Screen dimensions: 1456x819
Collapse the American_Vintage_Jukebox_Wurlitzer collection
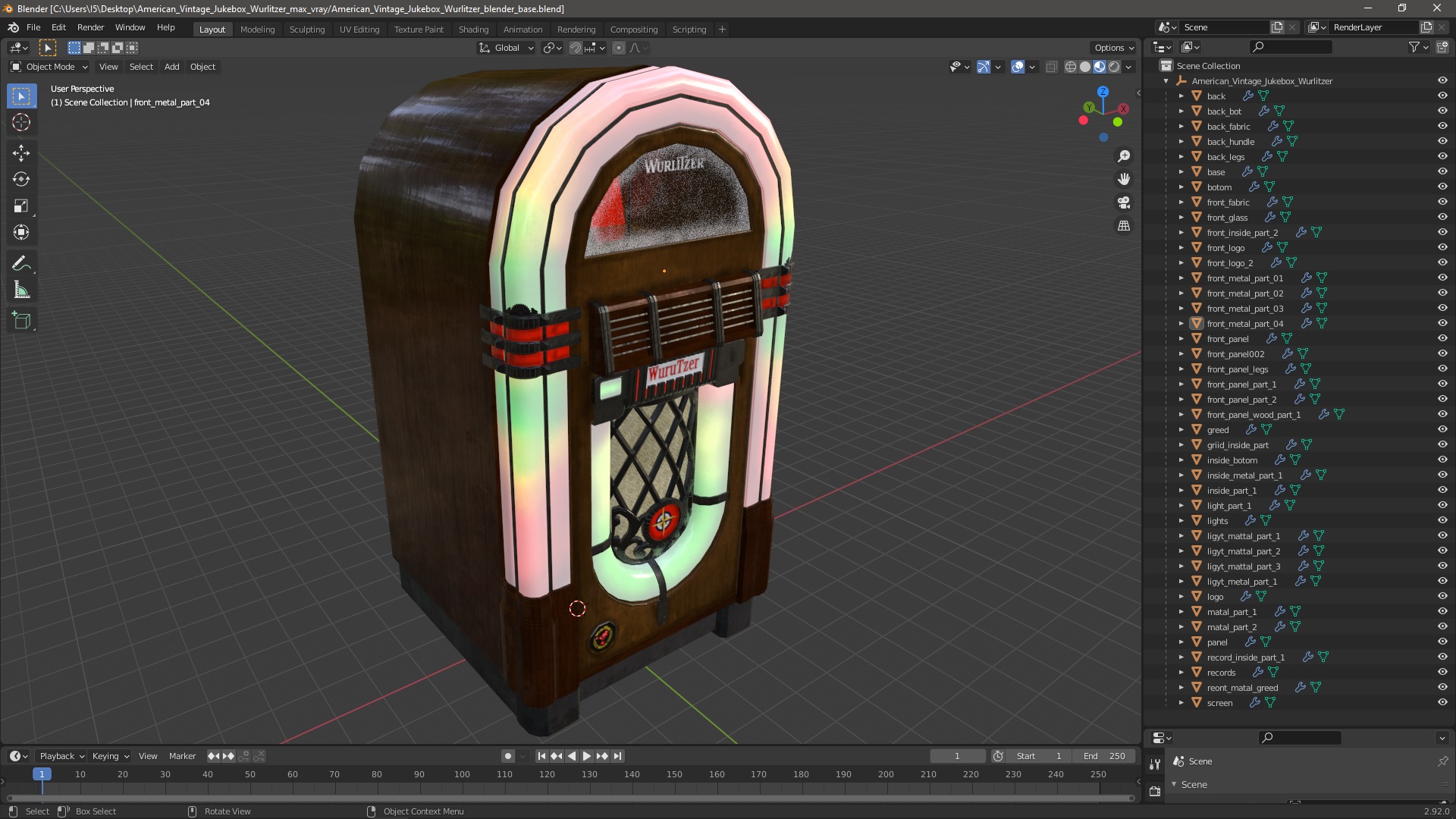click(1166, 81)
